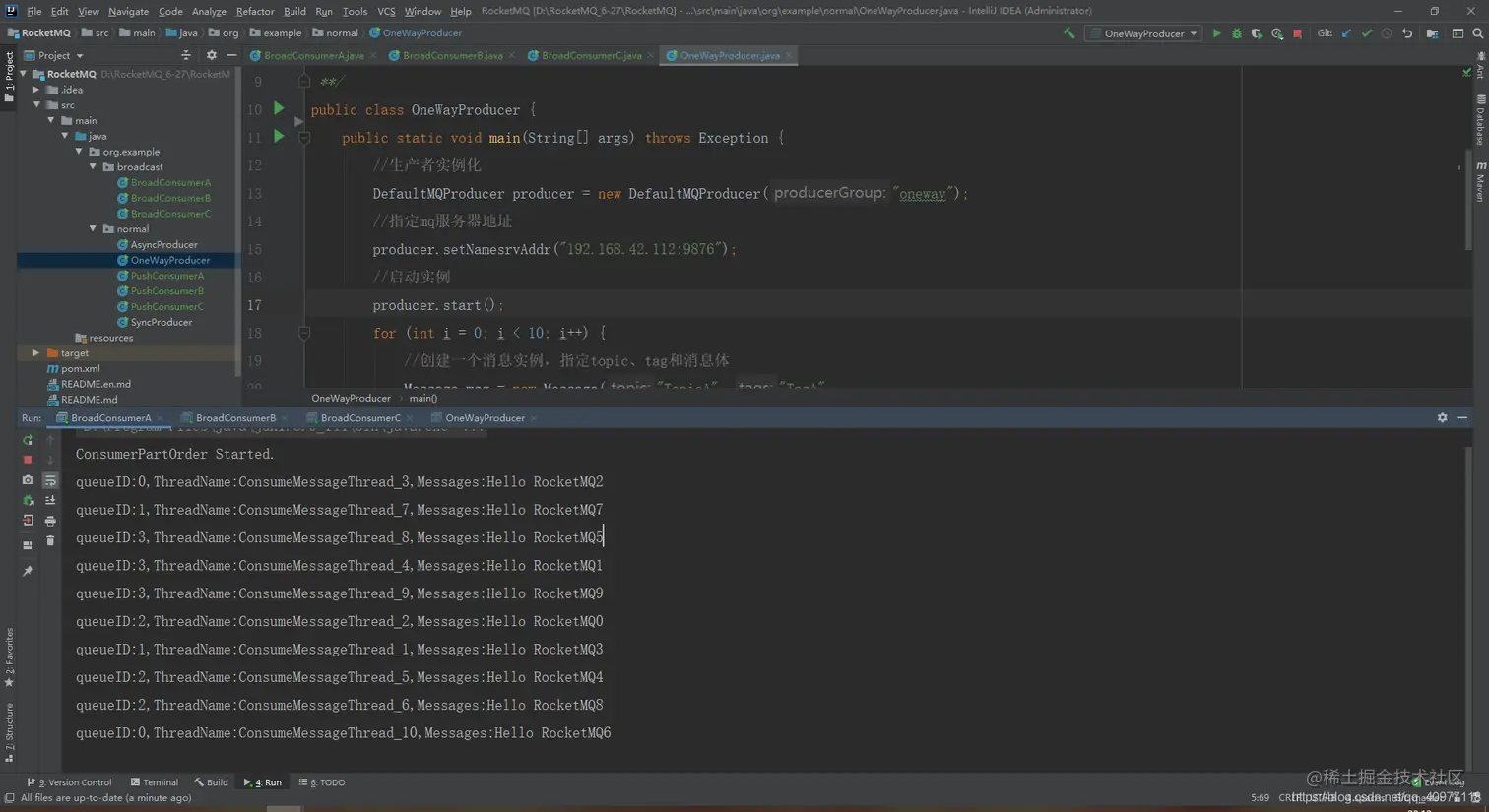The height and width of the screenshot is (812, 1489).
Task: Expand the target folder
Action: click(x=36, y=353)
